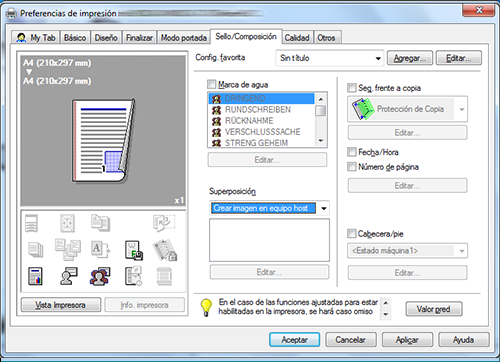Click the grayed scattered multiple documents icon
This screenshot has height=362, width=500.
[68, 249]
